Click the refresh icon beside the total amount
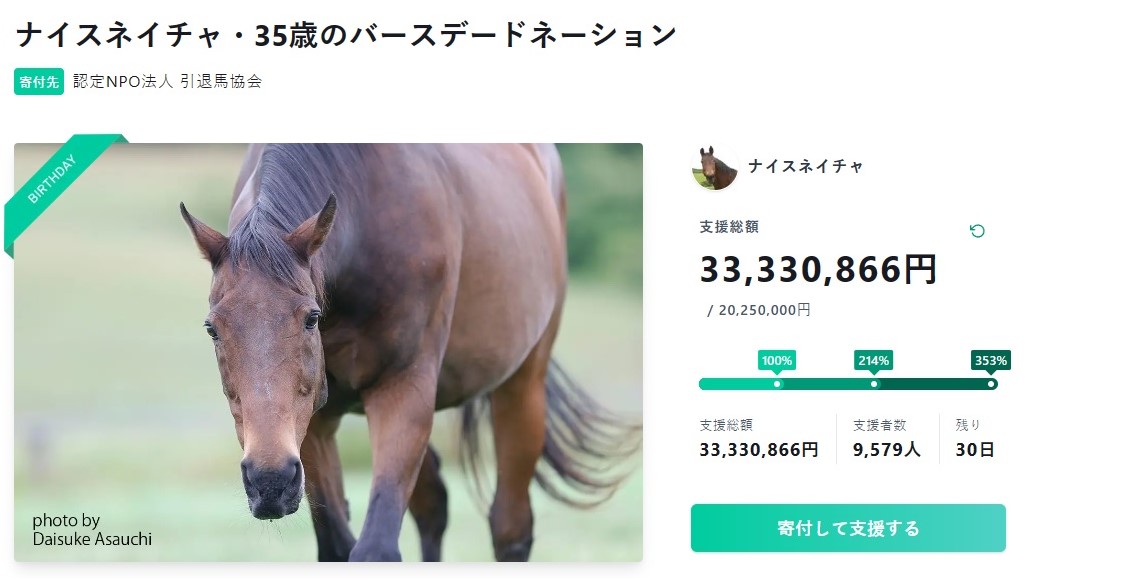The width and height of the screenshot is (1143, 578). pyautogui.click(x=977, y=231)
